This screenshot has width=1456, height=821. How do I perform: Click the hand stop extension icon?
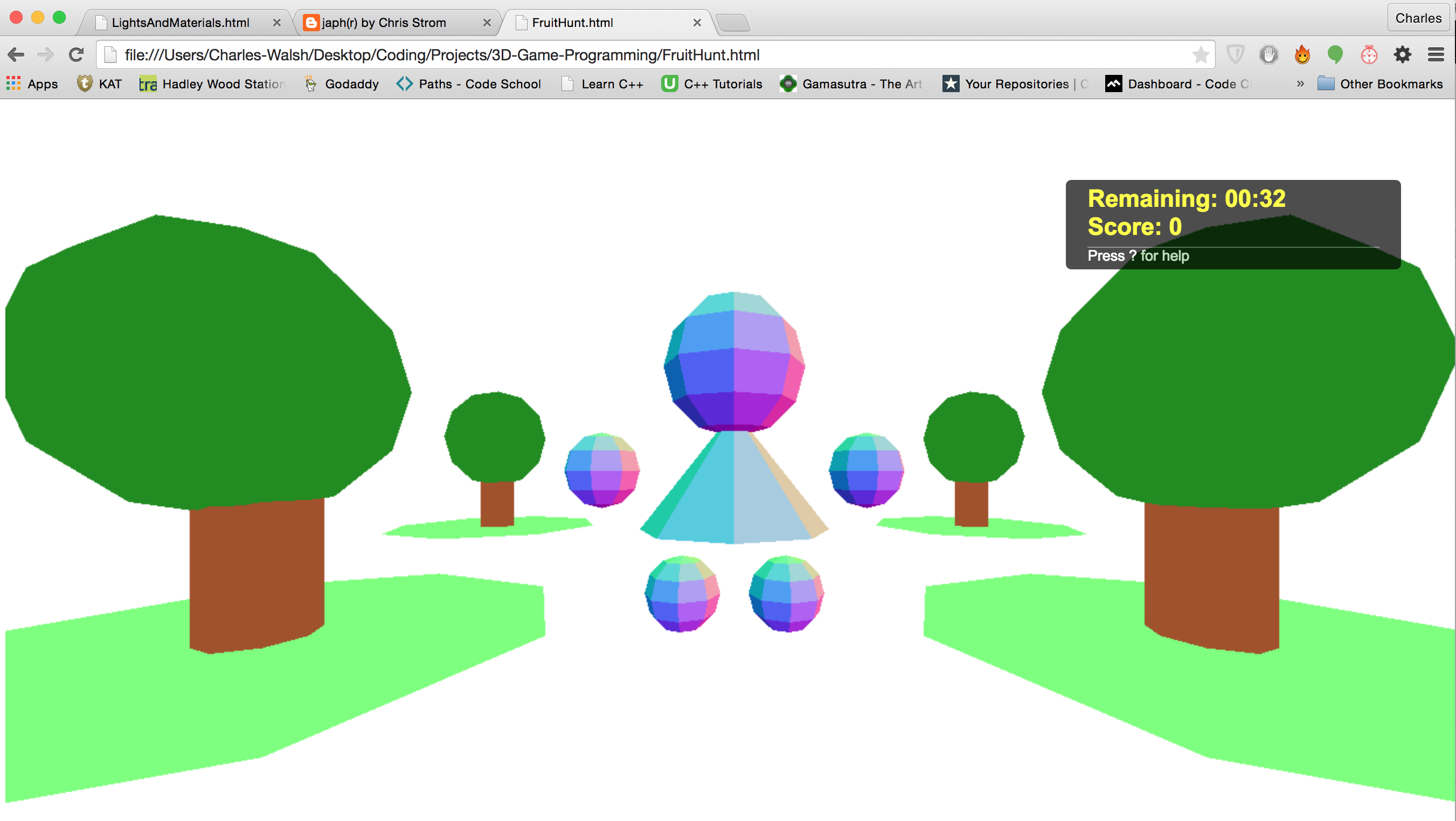pos(1269,55)
